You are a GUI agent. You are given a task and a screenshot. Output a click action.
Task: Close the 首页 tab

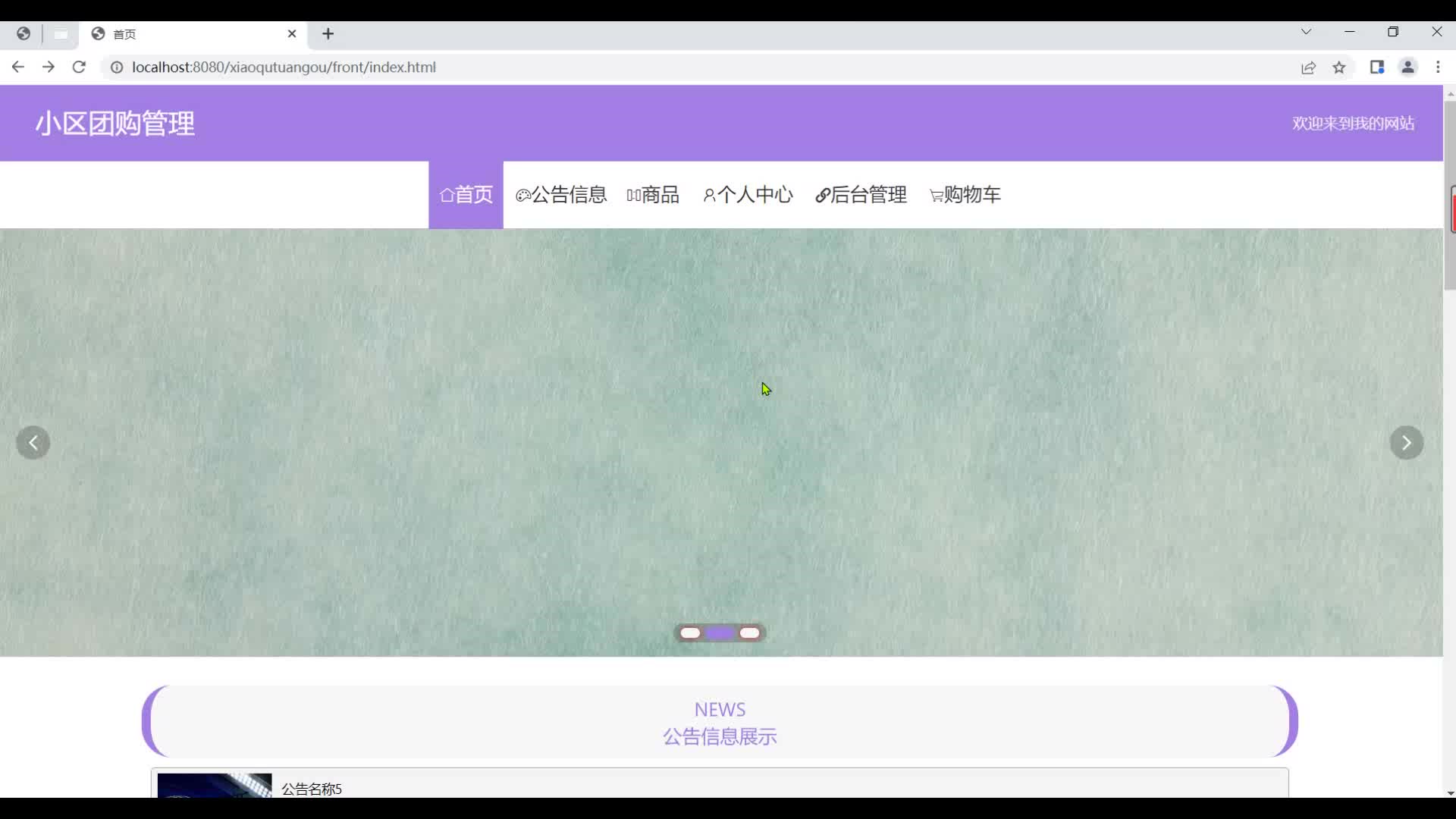pyautogui.click(x=292, y=33)
